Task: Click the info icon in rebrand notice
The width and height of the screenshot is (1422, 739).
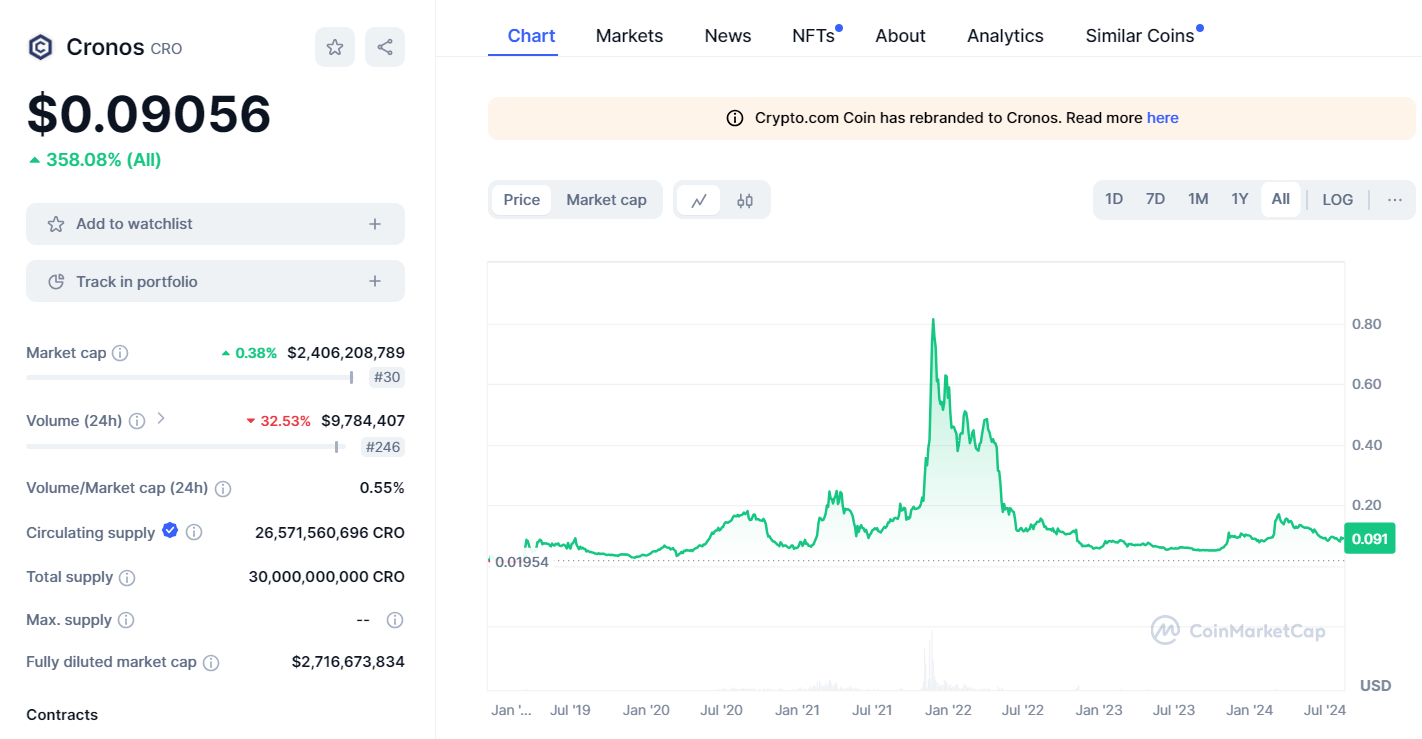Action: click(x=735, y=118)
